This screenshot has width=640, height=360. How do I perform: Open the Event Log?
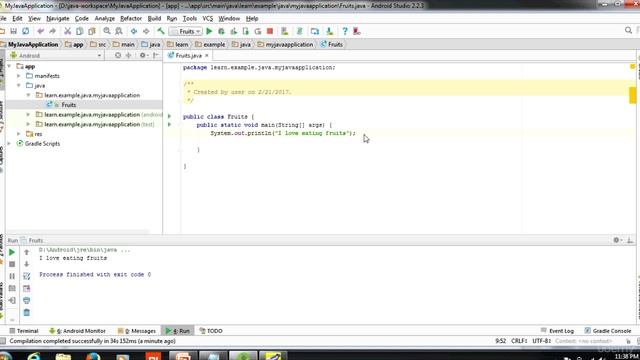click(558, 331)
